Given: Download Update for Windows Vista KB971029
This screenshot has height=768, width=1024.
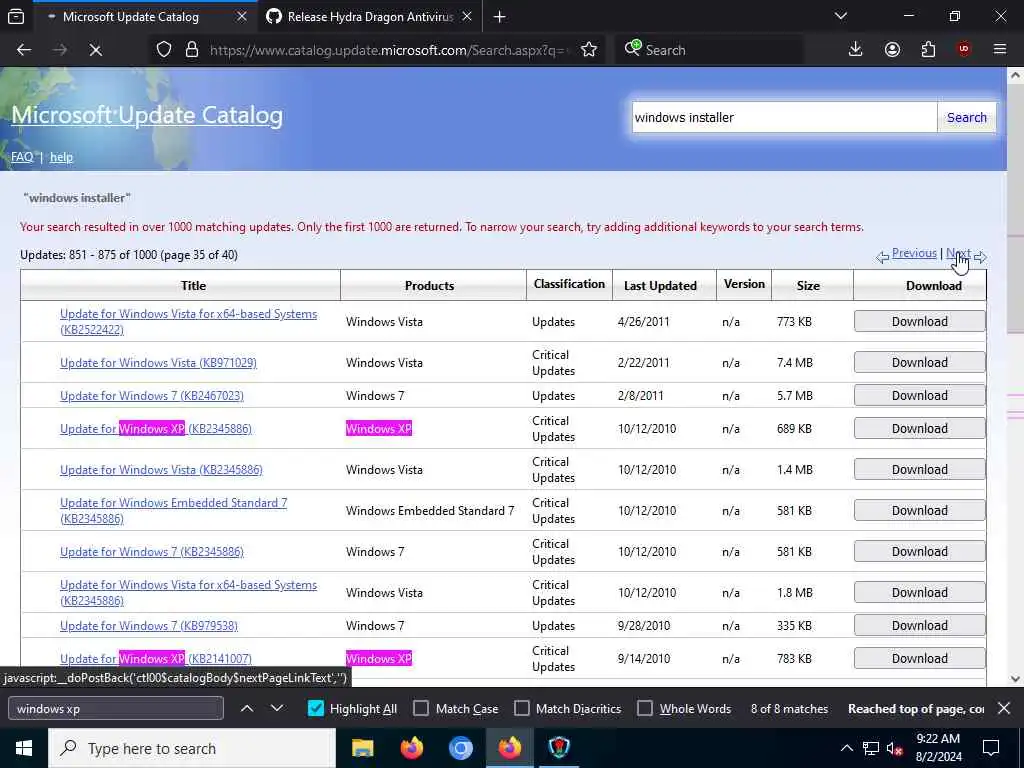Looking at the screenshot, I should tap(920, 362).
